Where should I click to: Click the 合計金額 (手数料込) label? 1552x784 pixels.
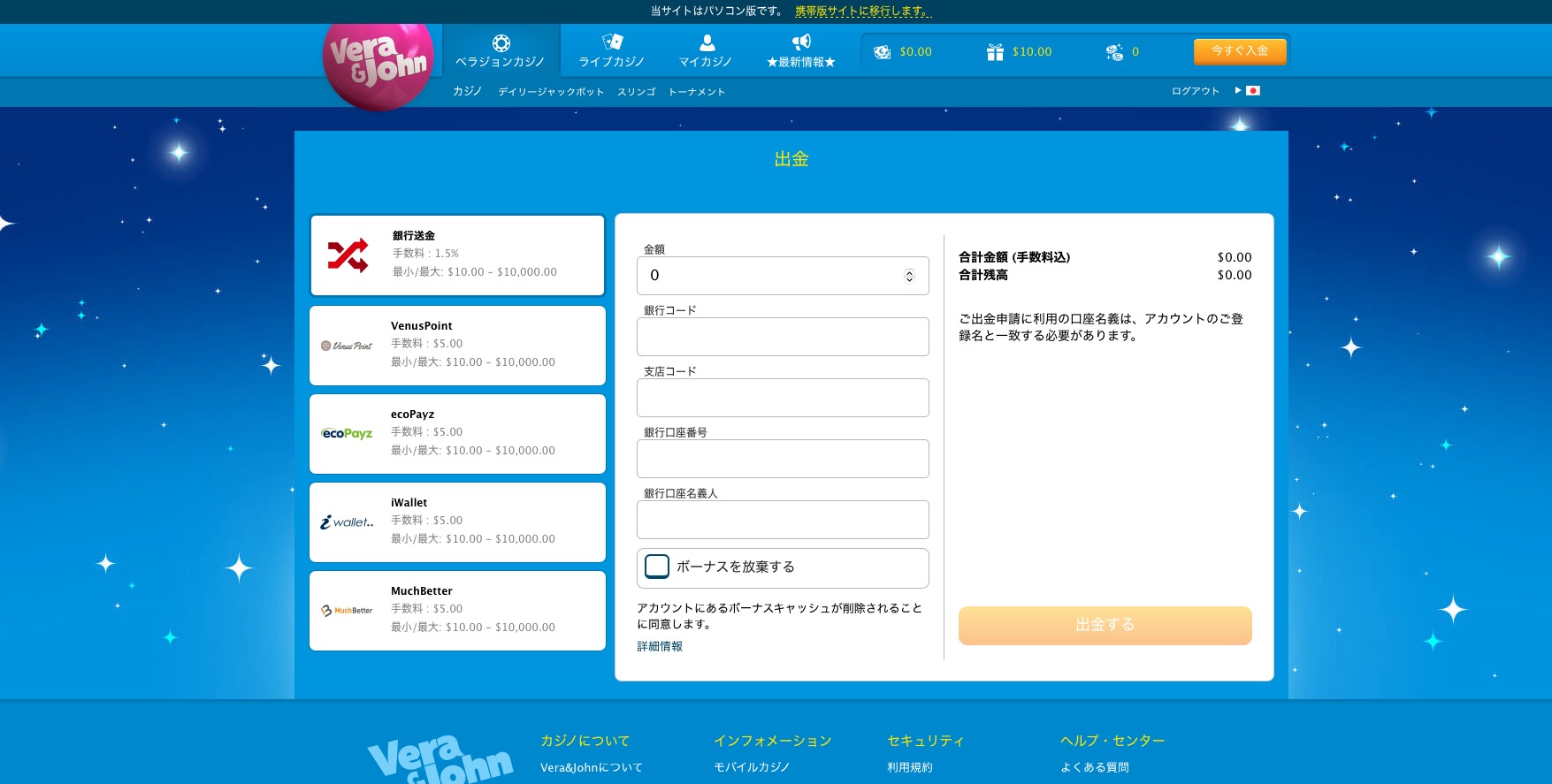tap(1014, 257)
